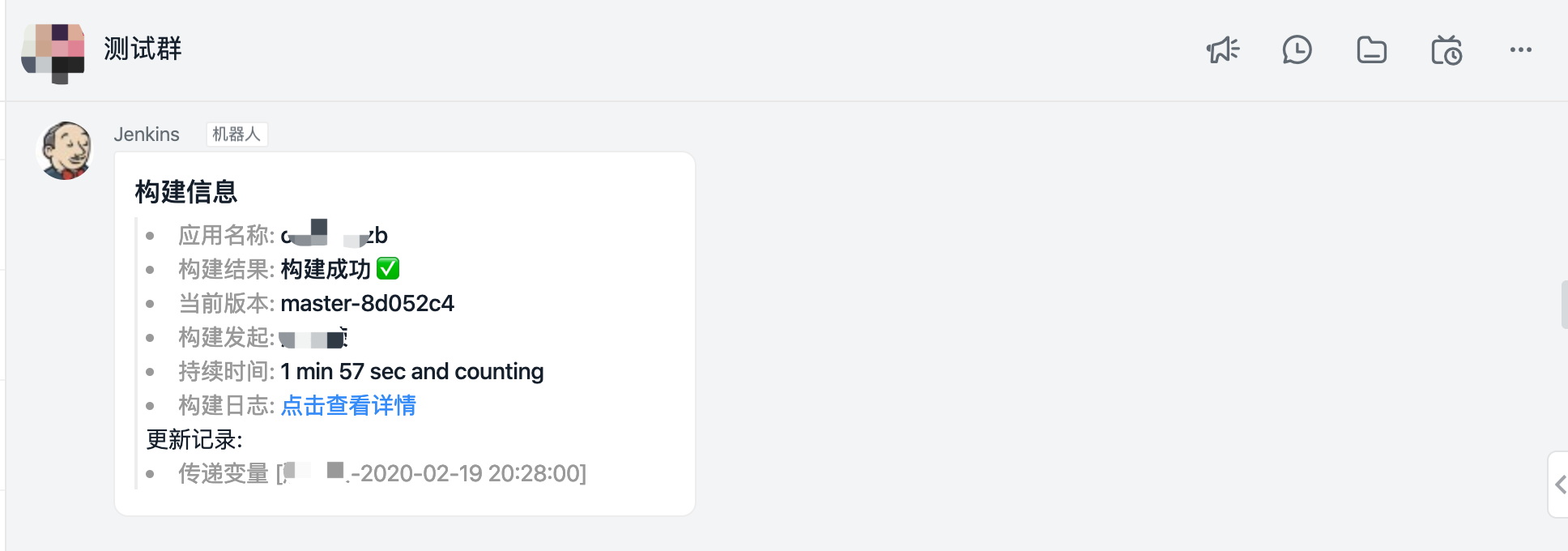The height and width of the screenshot is (551, 1568).
Task: Click the master-8d052c4 version text
Action: [x=367, y=304]
